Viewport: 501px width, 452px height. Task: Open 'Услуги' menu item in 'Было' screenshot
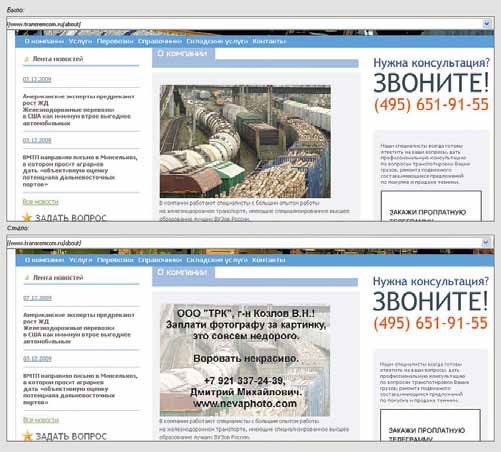coord(80,41)
